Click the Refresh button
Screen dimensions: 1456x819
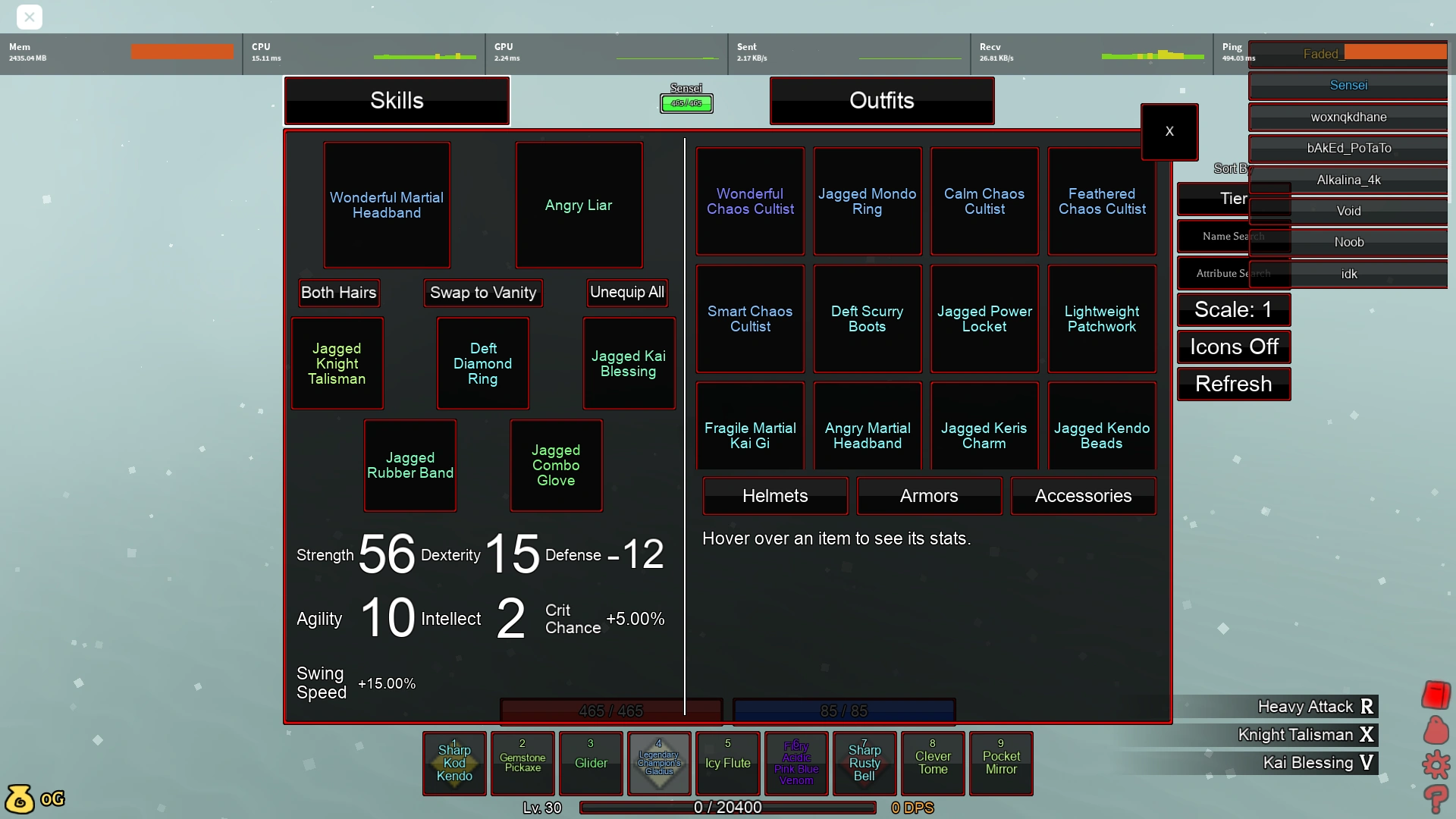click(1233, 384)
